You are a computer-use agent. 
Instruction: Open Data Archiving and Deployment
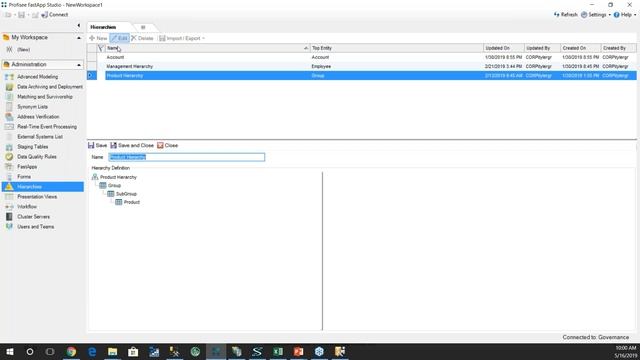click(x=49, y=87)
